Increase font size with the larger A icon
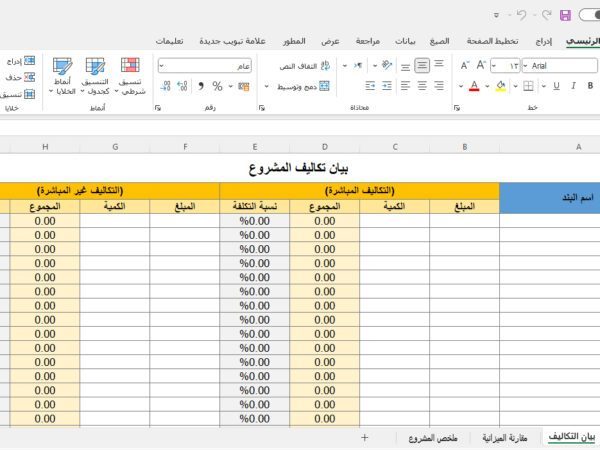 481,65
